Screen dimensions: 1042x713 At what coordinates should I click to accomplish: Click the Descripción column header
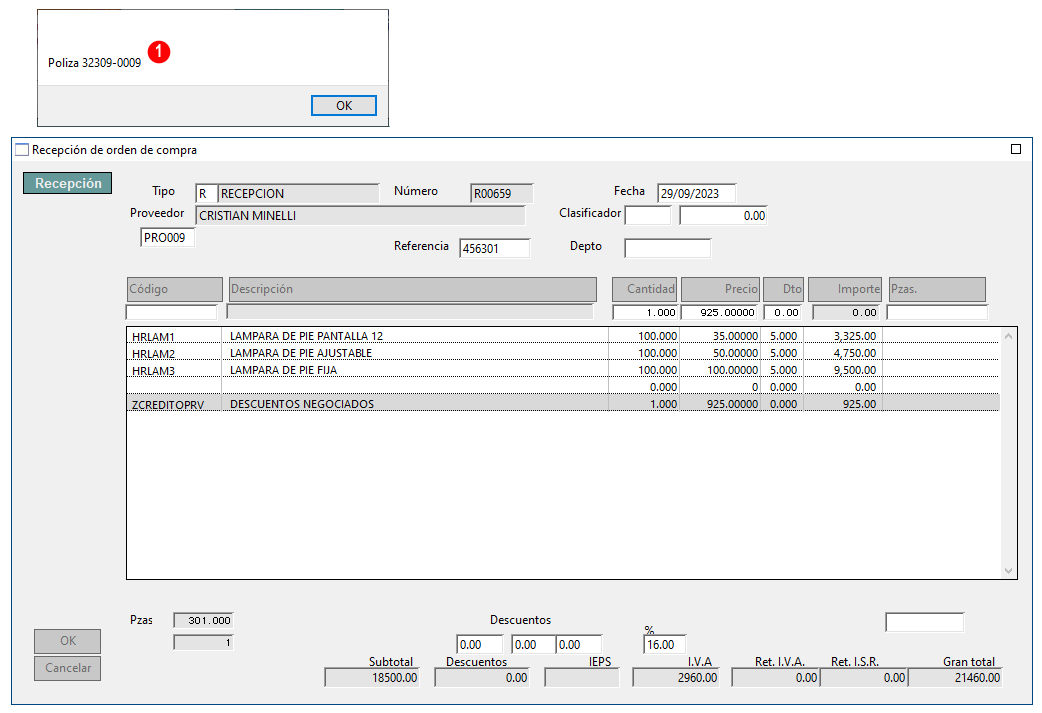(413, 289)
